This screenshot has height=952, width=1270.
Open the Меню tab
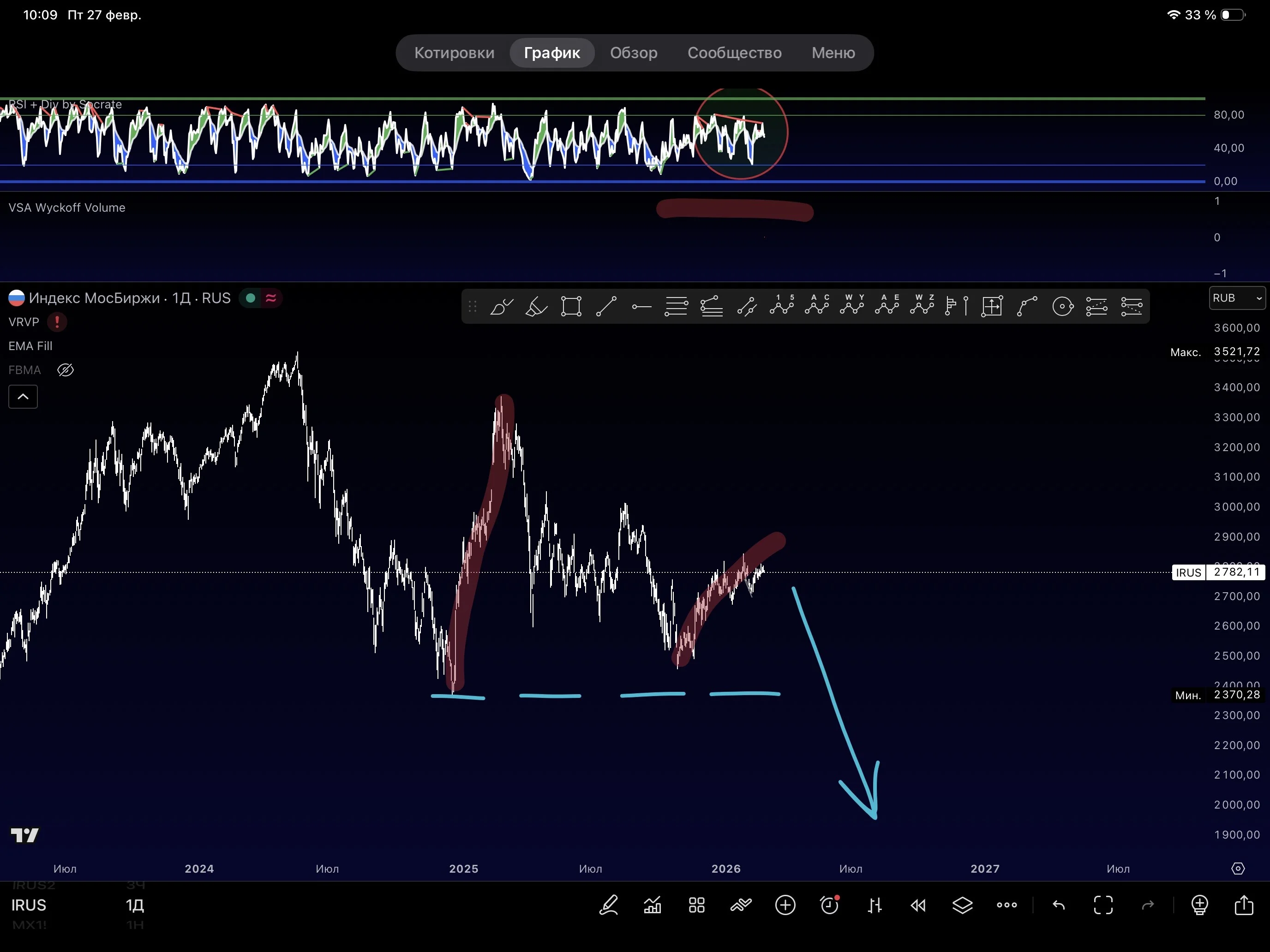pyautogui.click(x=833, y=53)
